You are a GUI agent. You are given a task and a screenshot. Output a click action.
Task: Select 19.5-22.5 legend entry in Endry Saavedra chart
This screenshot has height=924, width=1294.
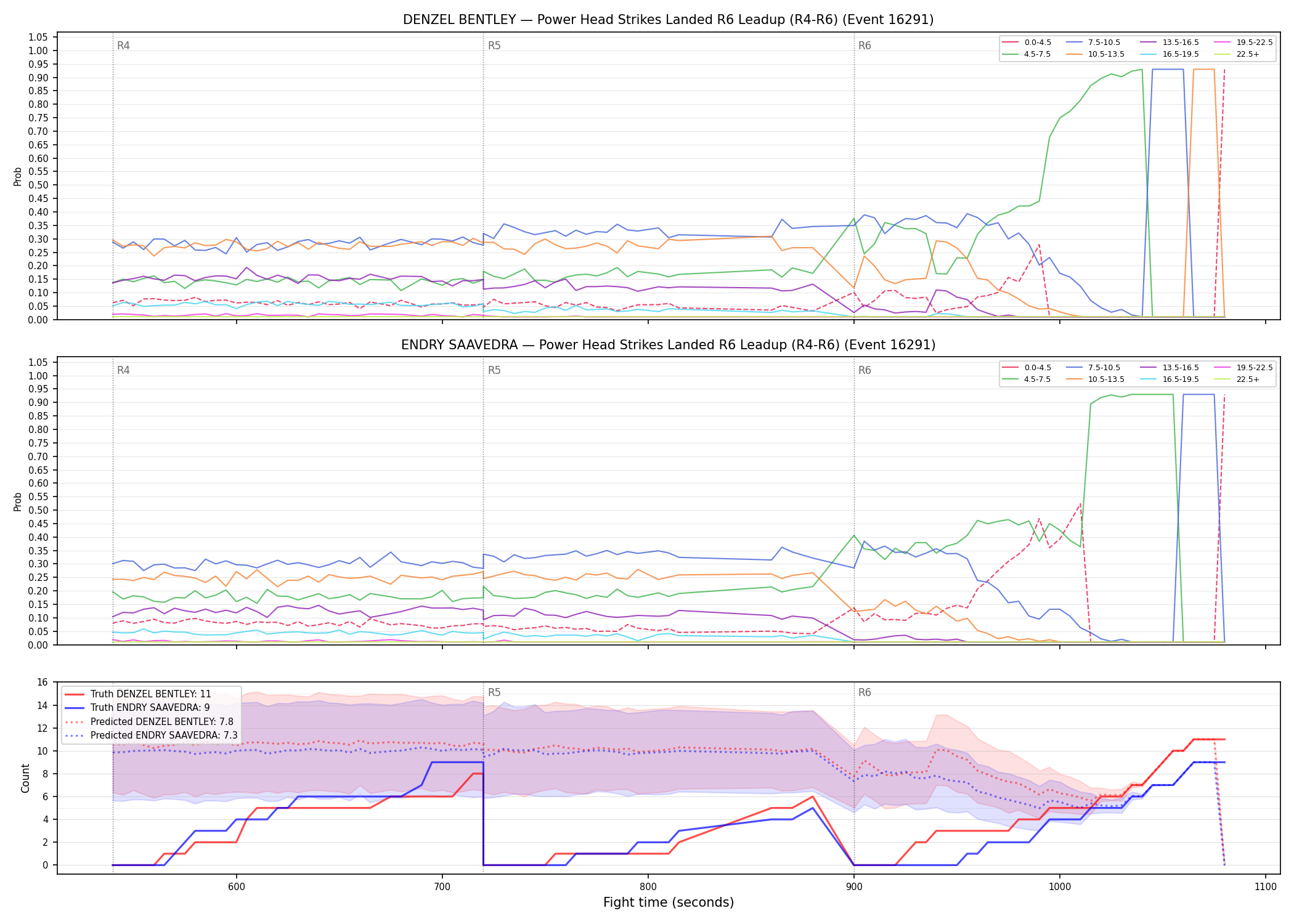click(x=1243, y=368)
